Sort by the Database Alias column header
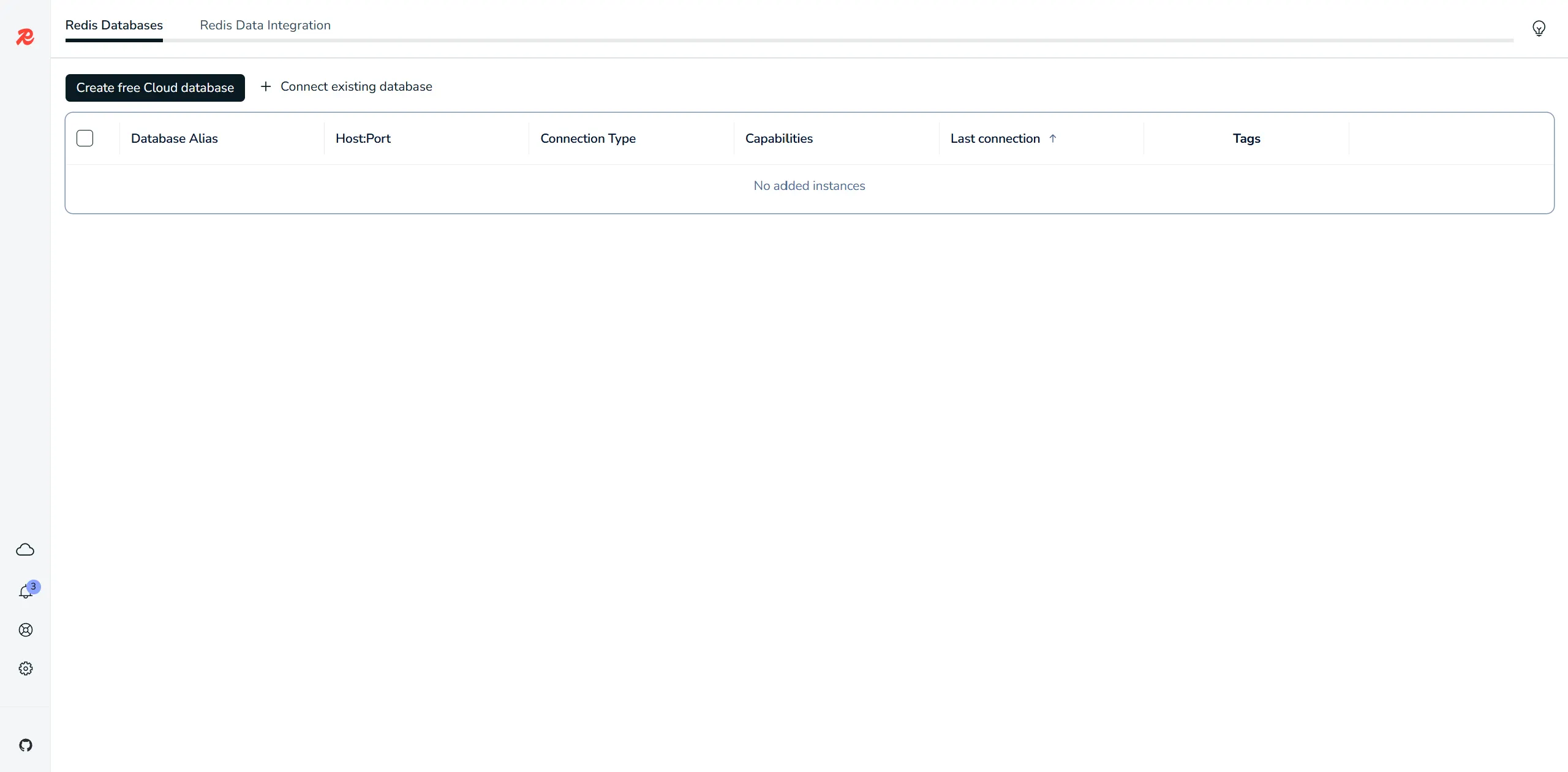Screen dimensions: 1568x772 tap(174, 138)
